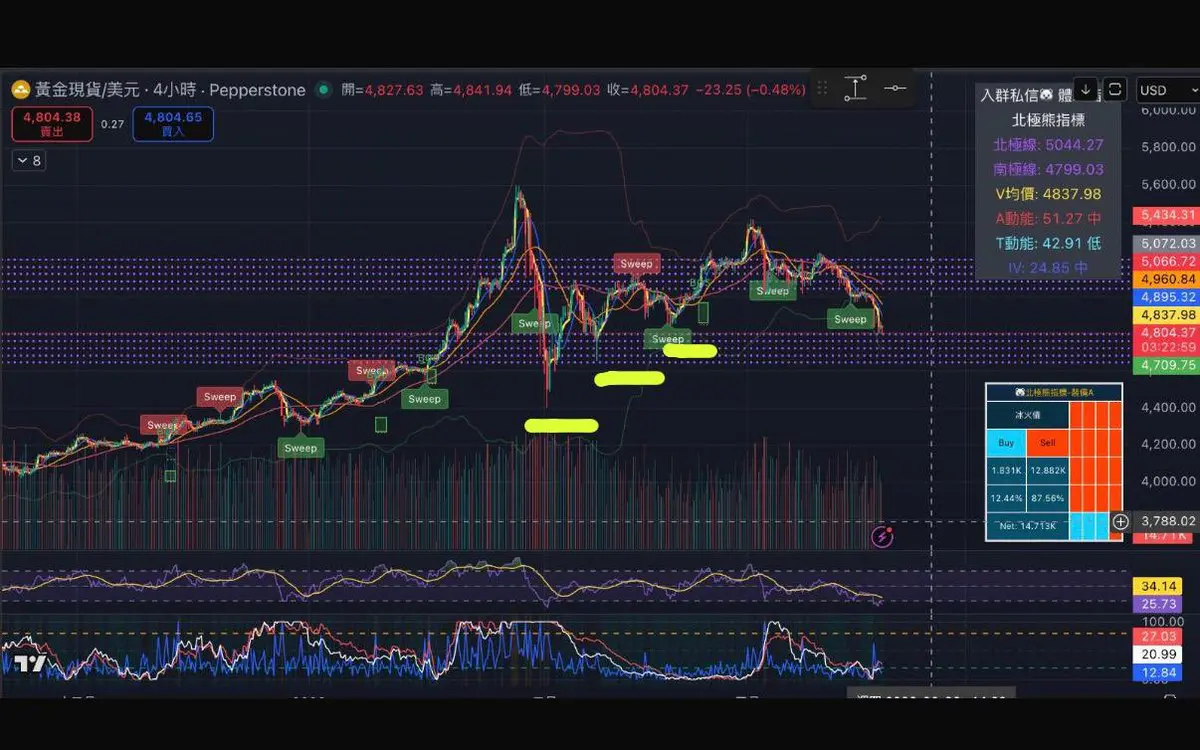Image resolution: width=1200 pixels, height=750 pixels.
Task: Click the pink lightning bolt icon
Action: 883,537
